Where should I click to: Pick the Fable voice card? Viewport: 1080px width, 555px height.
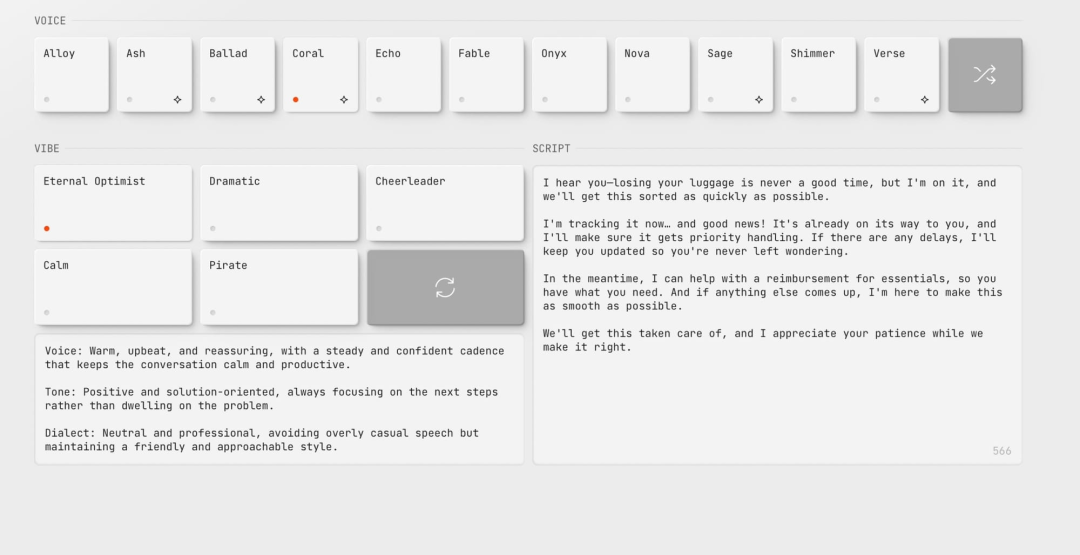(x=486, y=74)
